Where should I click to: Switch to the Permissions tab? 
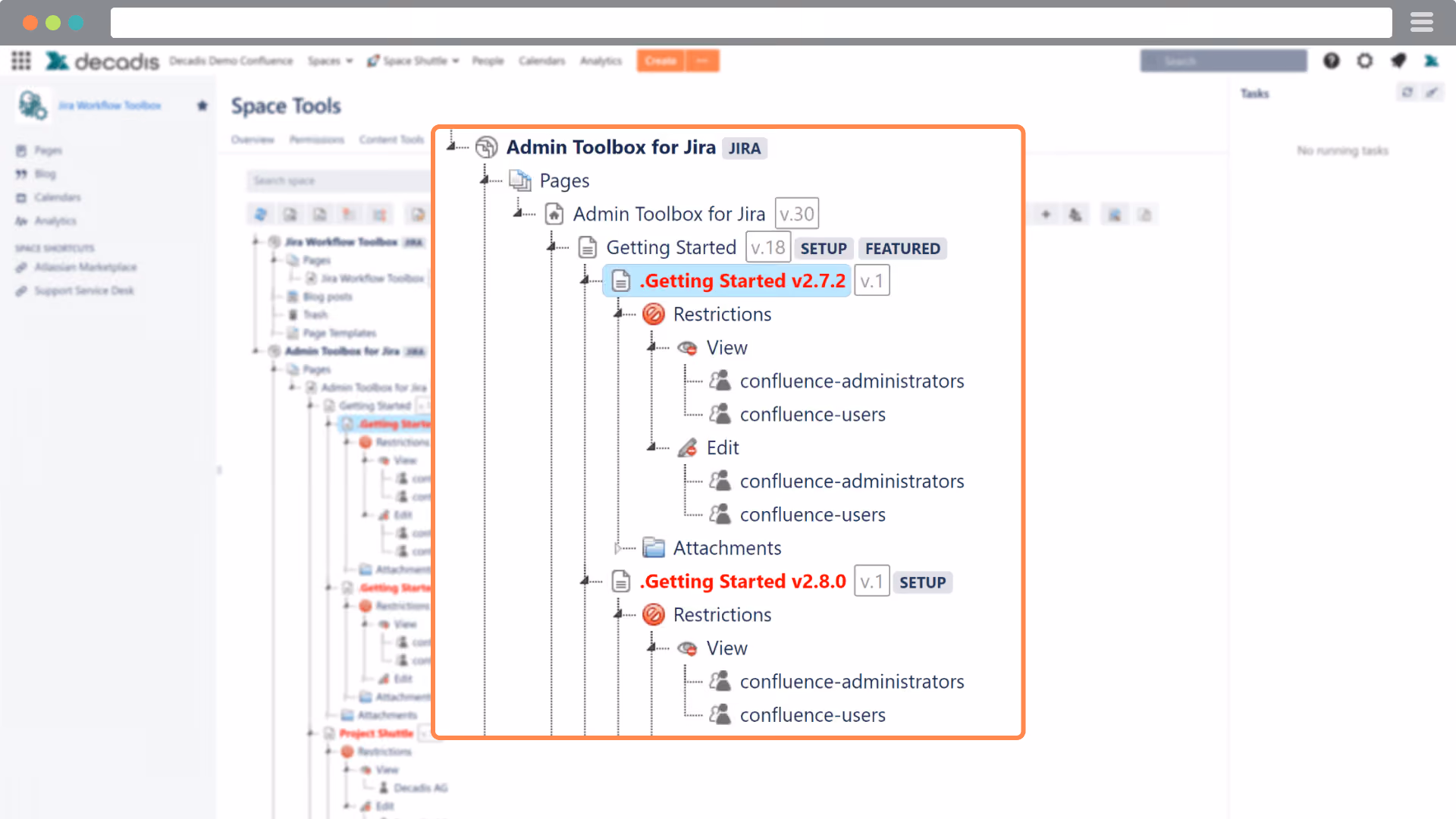tap(317, 140)
